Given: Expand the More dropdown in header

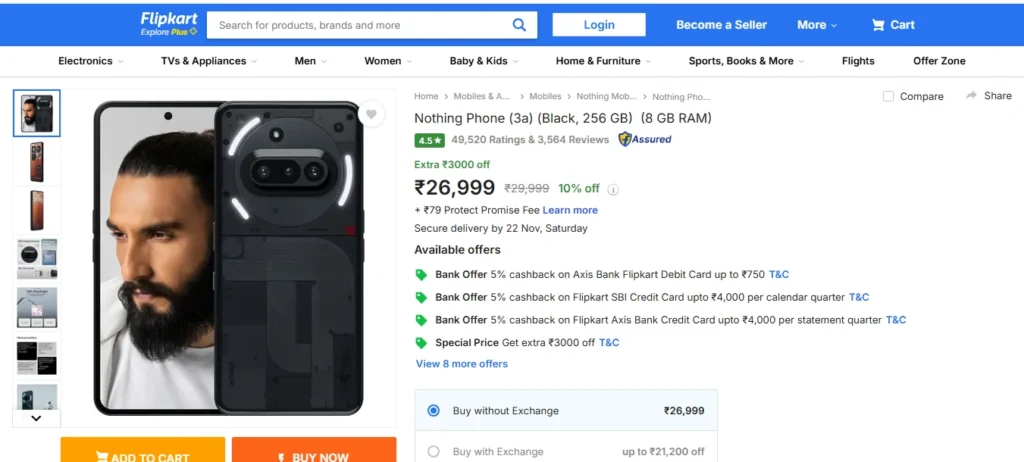Looking at the screenshot, I should pyautogui.click(x=817, y=25).
